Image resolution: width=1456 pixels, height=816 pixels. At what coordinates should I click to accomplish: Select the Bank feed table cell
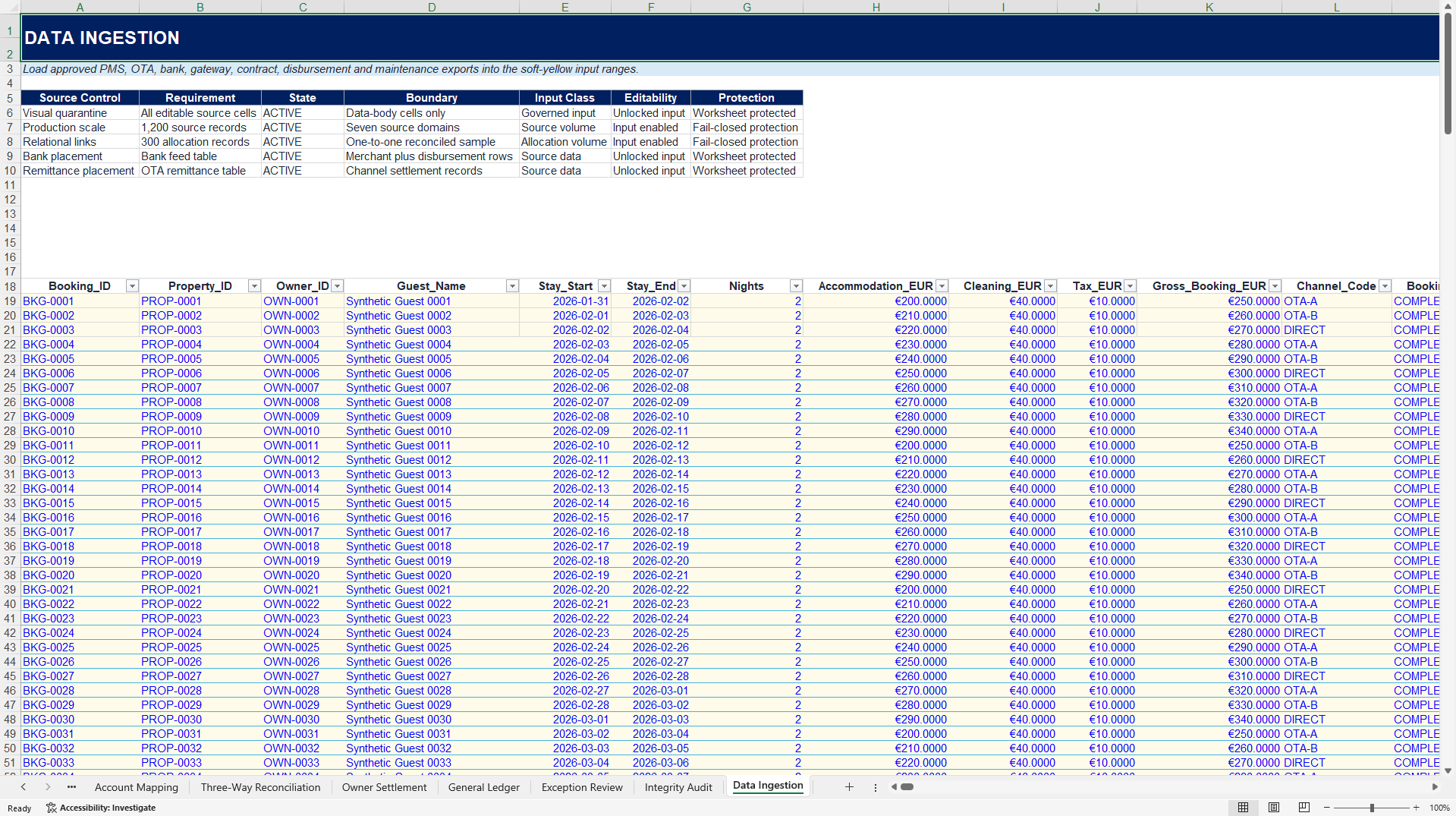pos(200,156)
